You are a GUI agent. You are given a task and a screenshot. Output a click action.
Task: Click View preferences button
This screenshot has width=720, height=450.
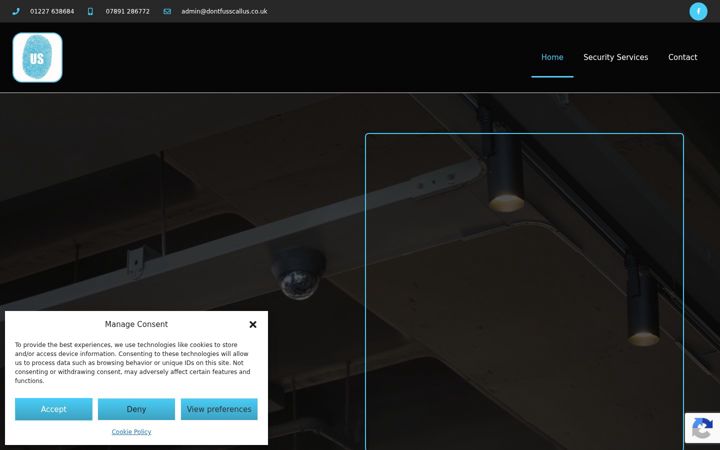pyautogui.click(x=219, y=409)
